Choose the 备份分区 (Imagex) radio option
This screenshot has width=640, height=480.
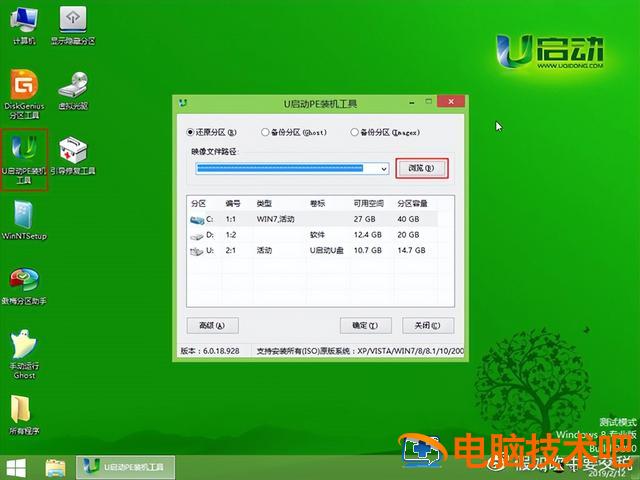point(353,131)
